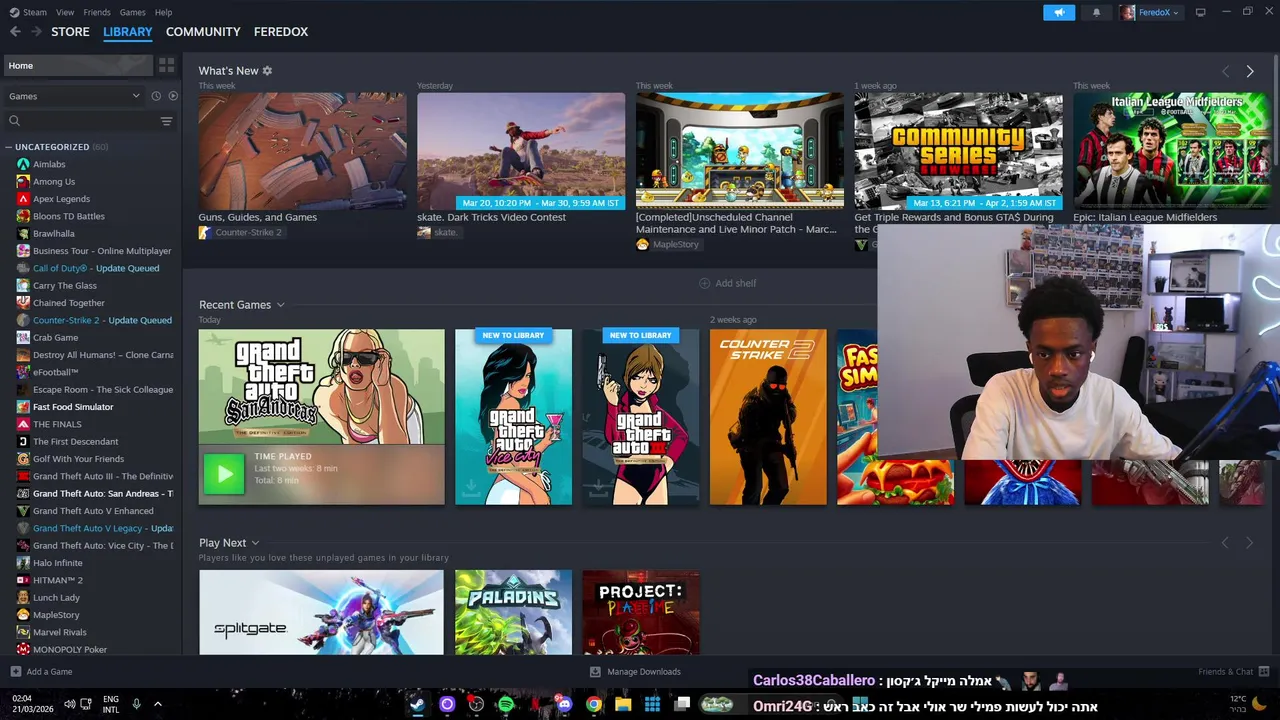Open Spotify from the taskbar
Viewport: 1280px width, 720px height.
click(x=505, y=704)
